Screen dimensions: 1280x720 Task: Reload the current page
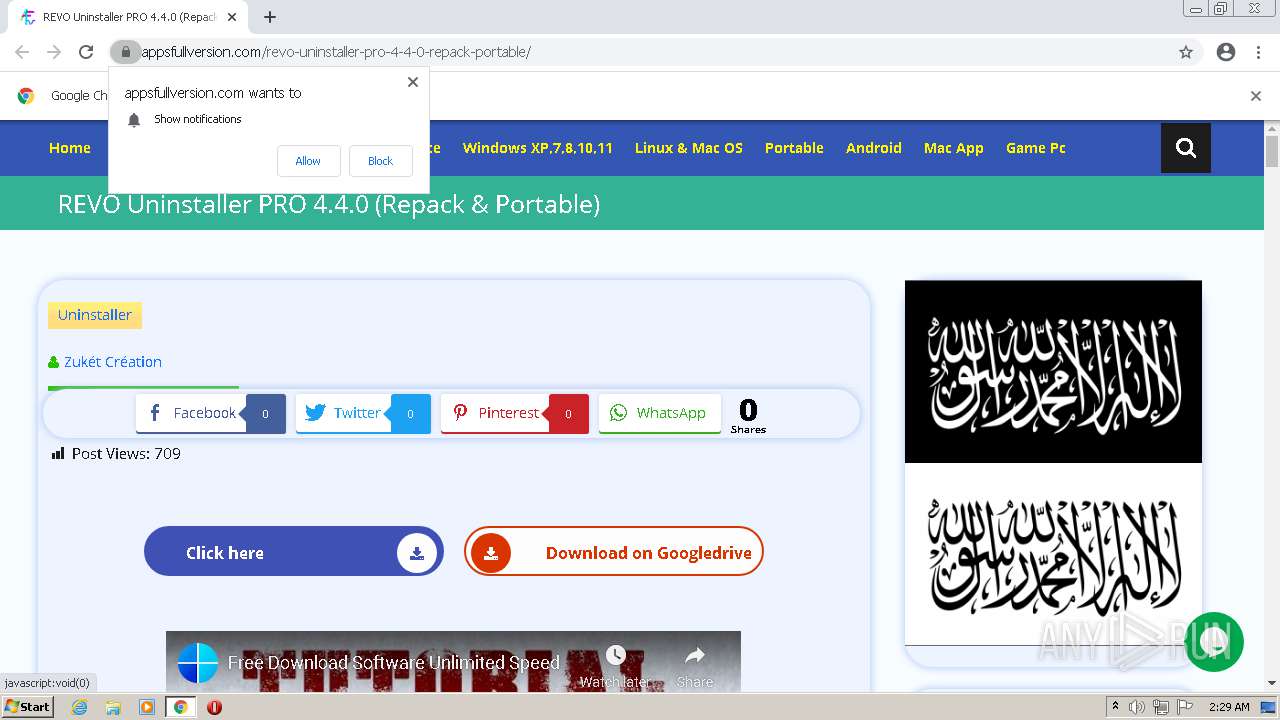[x=86, y=52]
